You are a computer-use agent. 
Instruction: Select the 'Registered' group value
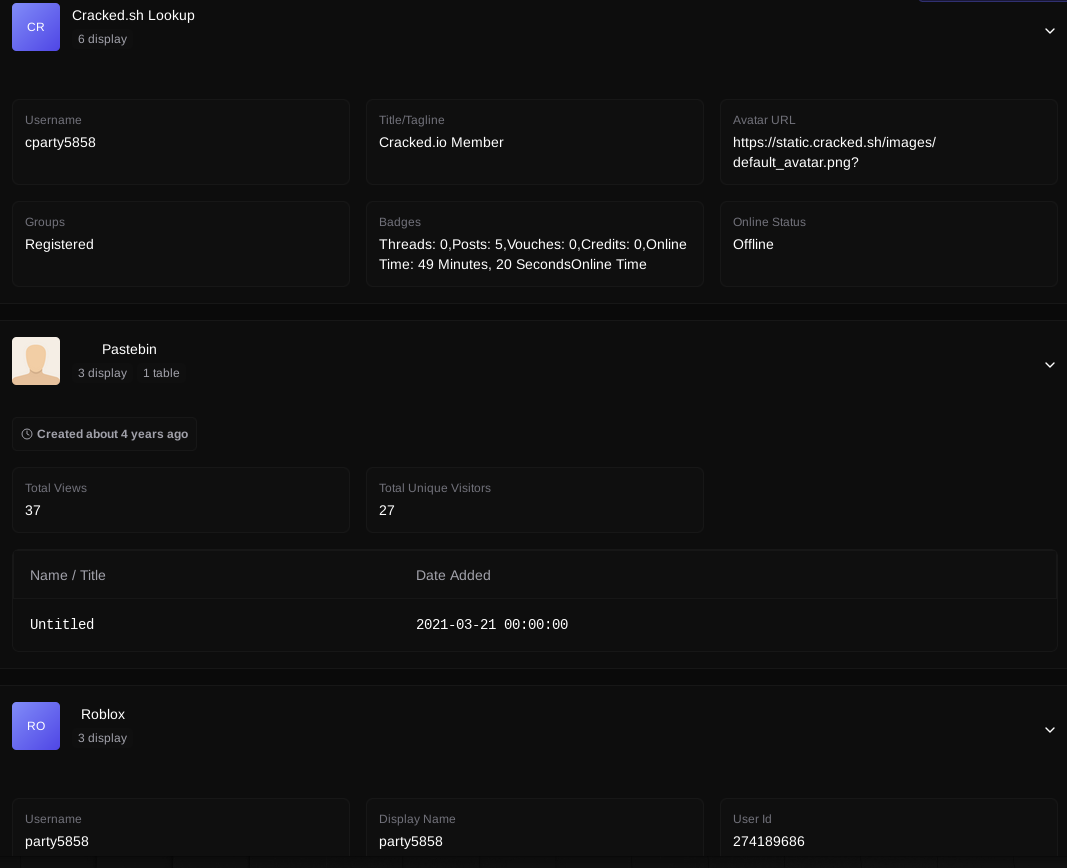coord(59,244)
